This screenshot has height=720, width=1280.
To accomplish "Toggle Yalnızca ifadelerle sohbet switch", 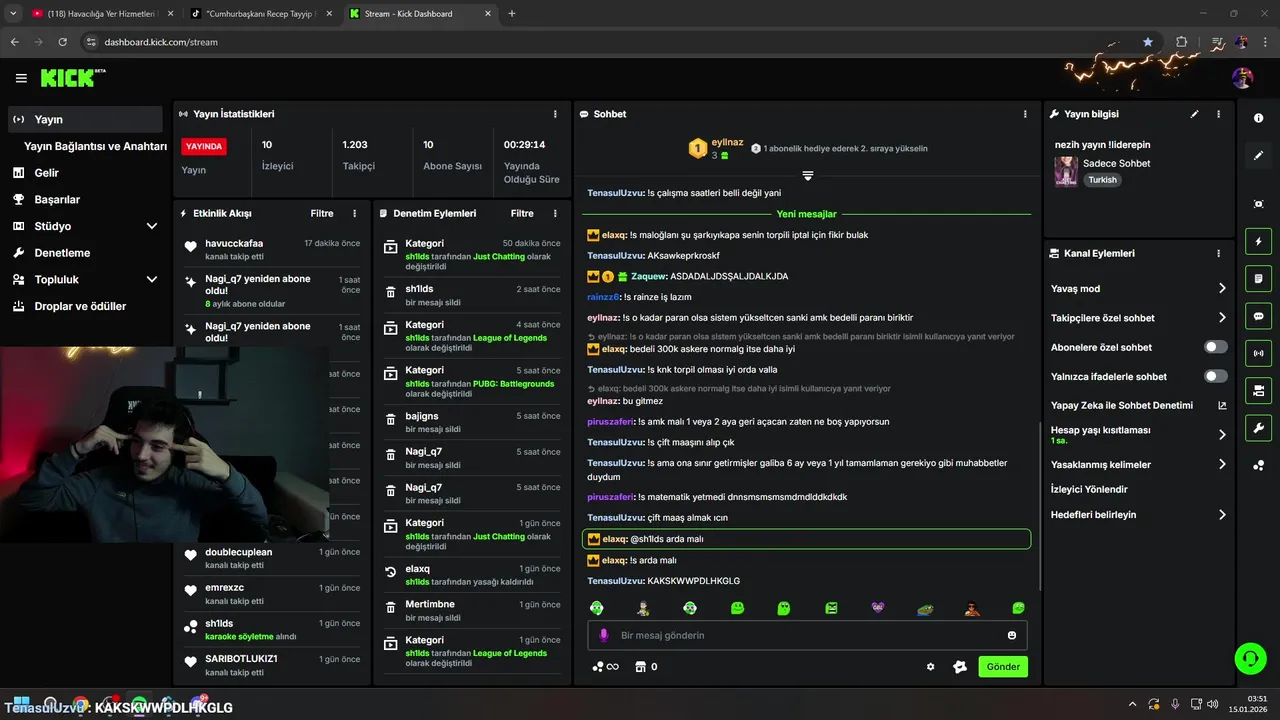I will pyautogui.click(x=1216, y=376).
